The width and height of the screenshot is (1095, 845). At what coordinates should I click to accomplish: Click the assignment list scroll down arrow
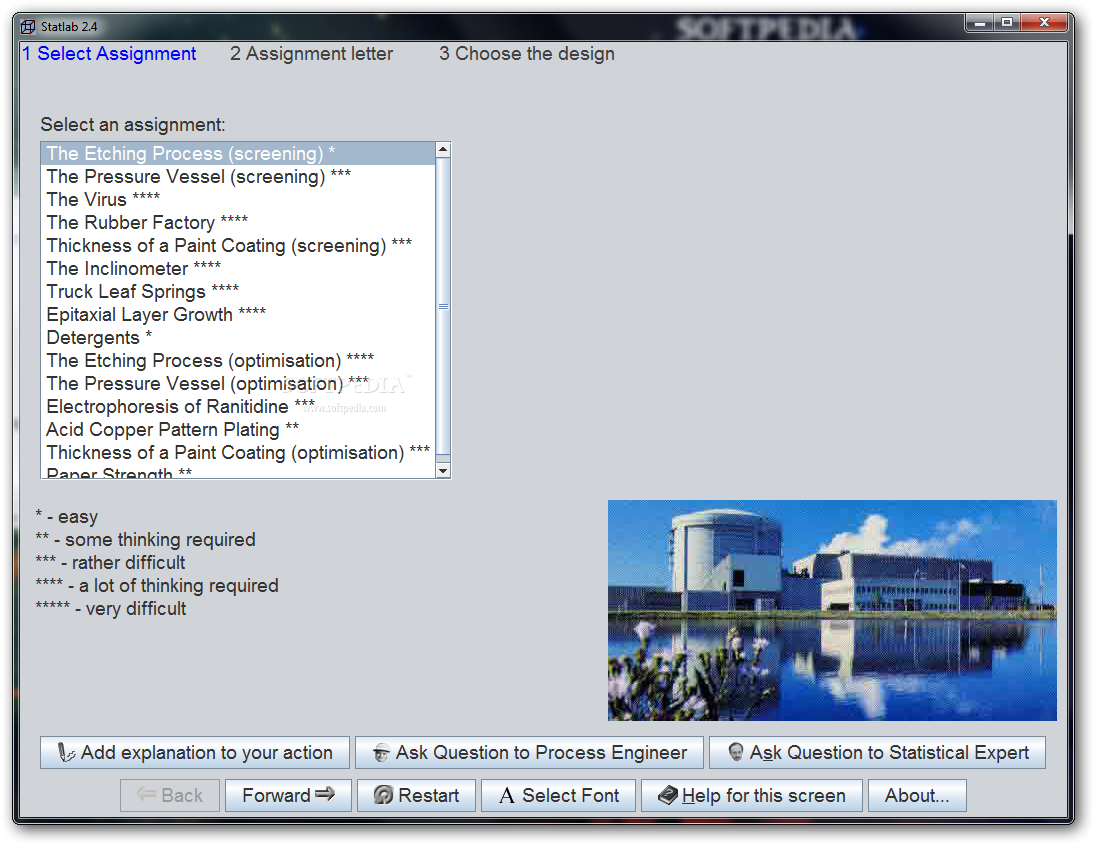tap(443, 471)
